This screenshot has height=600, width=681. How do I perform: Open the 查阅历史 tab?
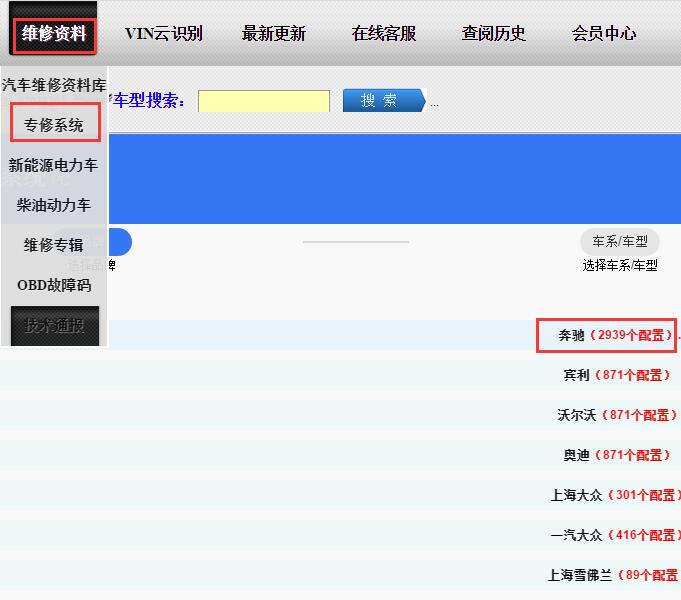(x=494, y=34)
